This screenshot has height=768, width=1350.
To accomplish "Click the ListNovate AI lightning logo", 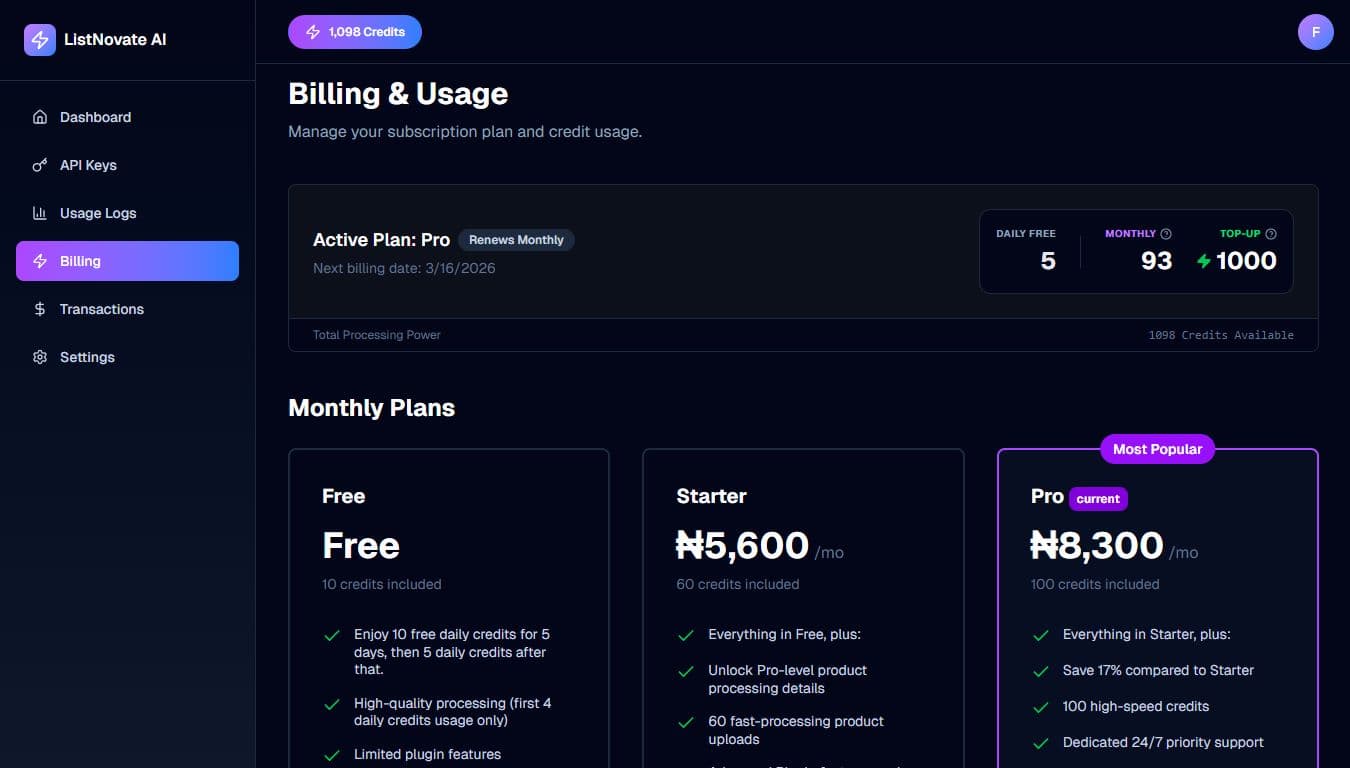I will click(40, 39).
